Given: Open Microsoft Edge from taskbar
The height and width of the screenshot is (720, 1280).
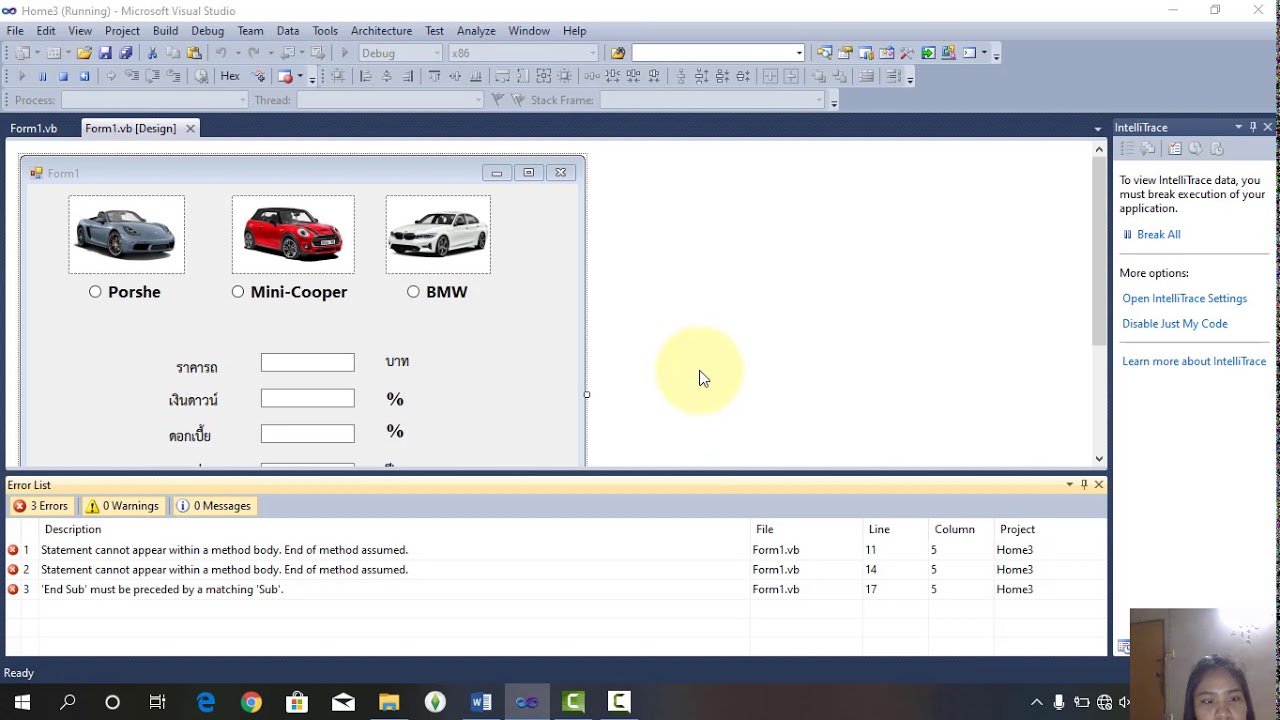Looking at the screenshot, I should tap(205, 702).
